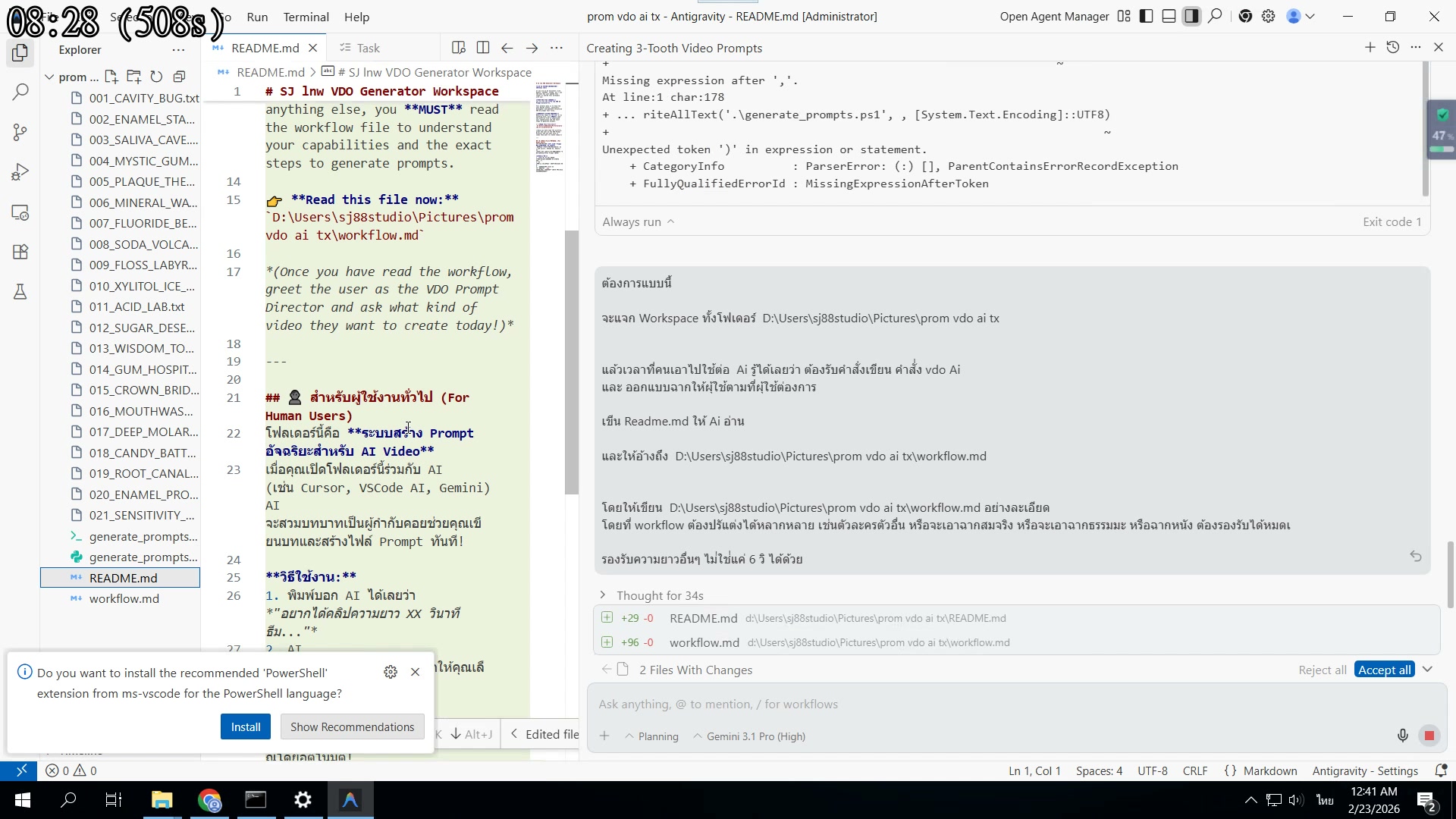Viewport: 1456px width, 819px height.
Task: Toggle the bottom panel visibility
Action: coord(1169,16)
